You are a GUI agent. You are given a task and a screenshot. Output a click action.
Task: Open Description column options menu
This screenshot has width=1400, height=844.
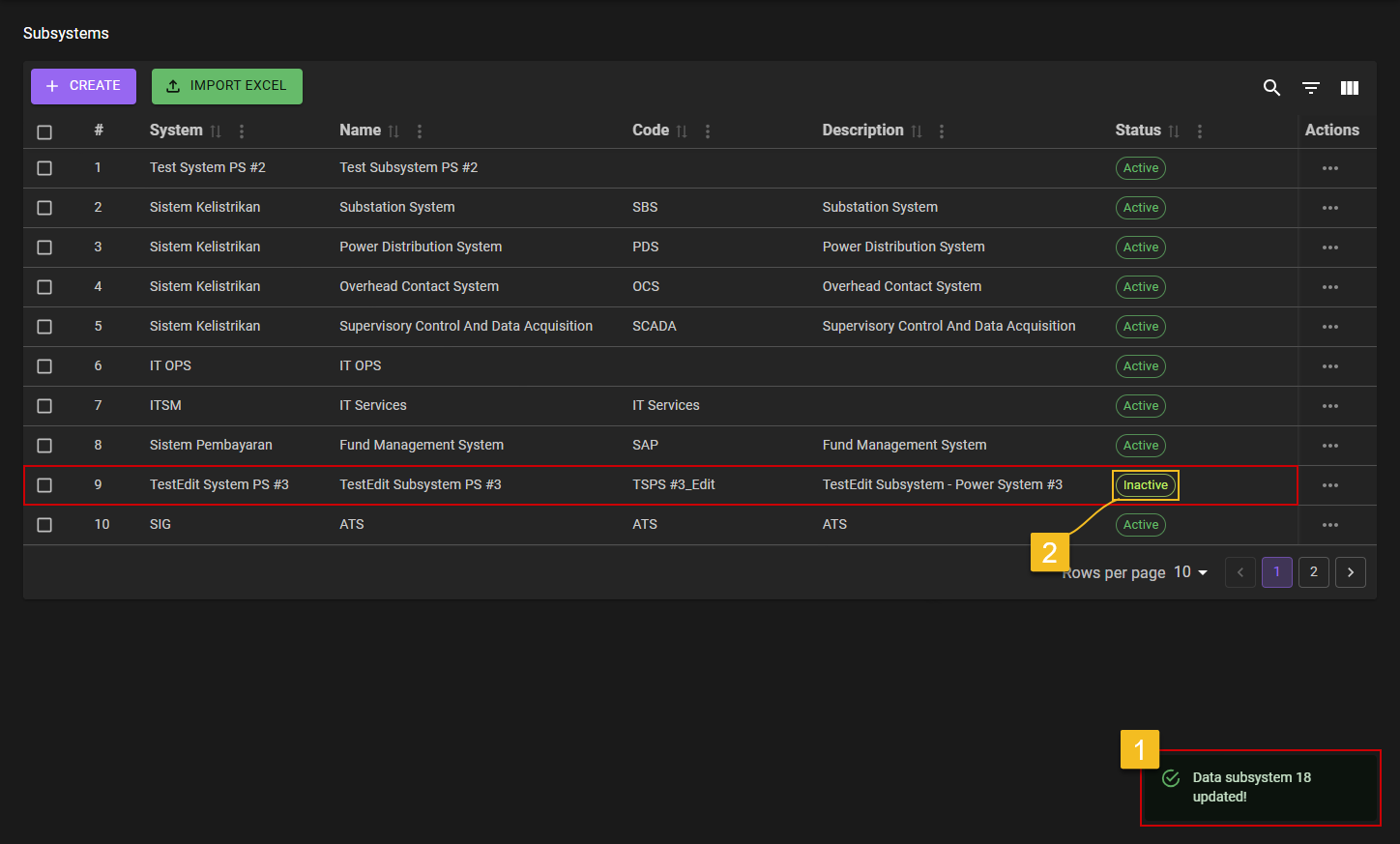[x=942, y=131]
